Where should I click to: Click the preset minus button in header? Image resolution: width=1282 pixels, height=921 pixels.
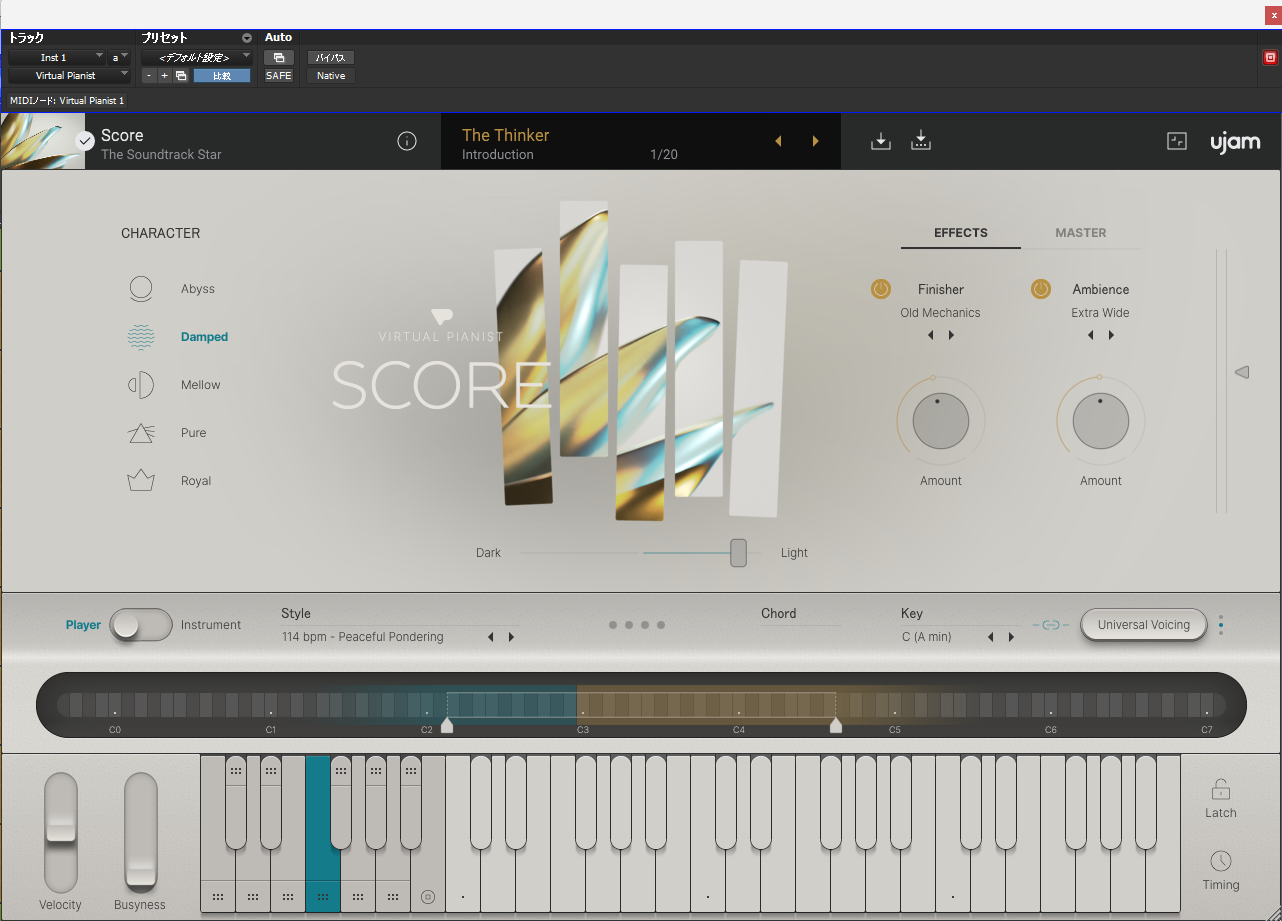pyautogui.click(x=149, y=76)
